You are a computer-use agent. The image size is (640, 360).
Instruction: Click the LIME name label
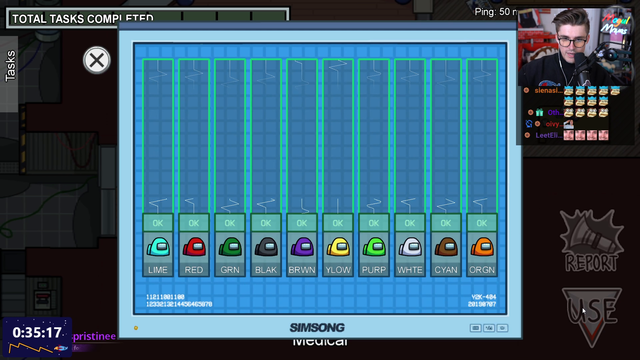coord(158,270)
